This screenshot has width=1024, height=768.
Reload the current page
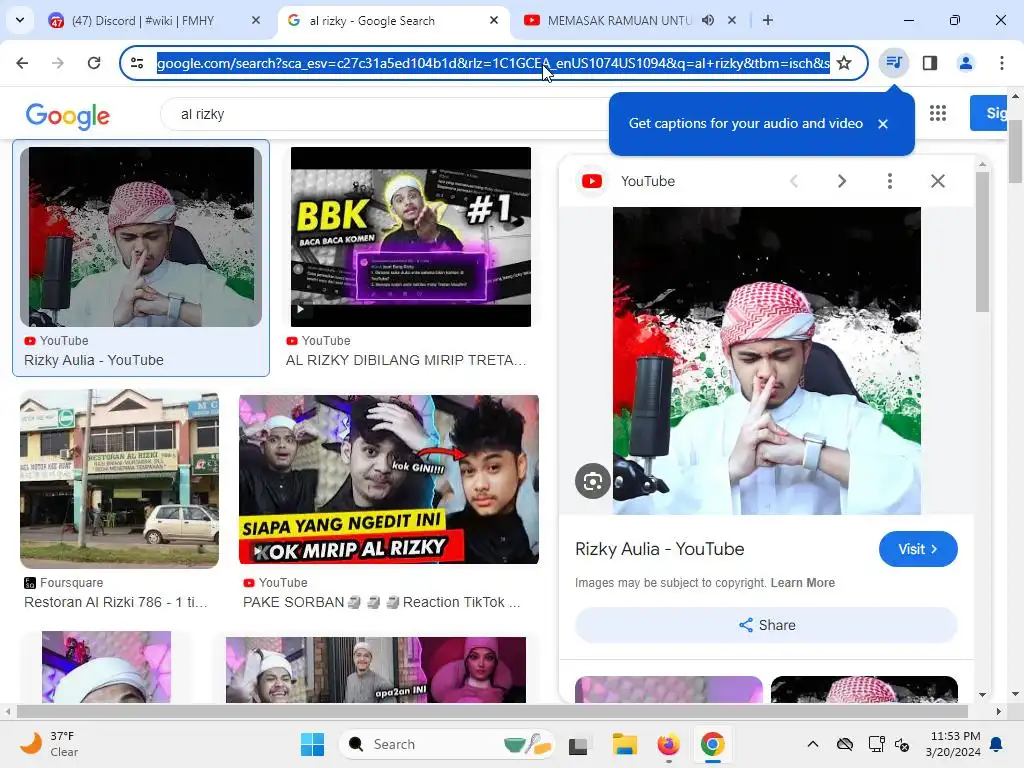[94, 63]
